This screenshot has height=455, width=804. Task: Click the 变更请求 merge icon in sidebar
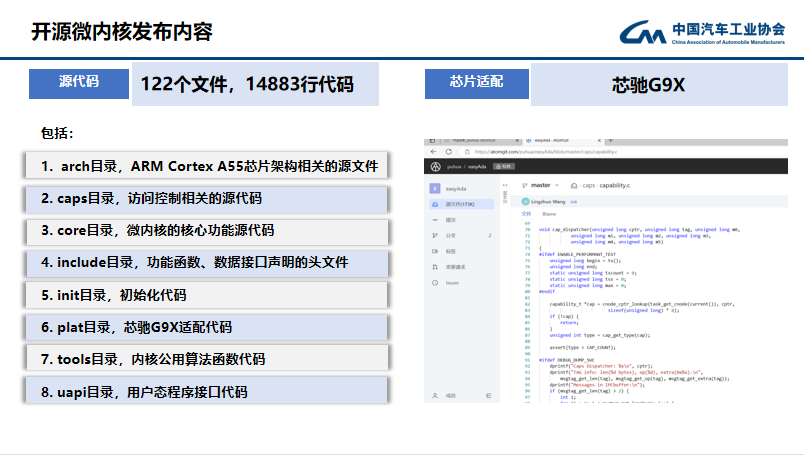tap(435, 267)
